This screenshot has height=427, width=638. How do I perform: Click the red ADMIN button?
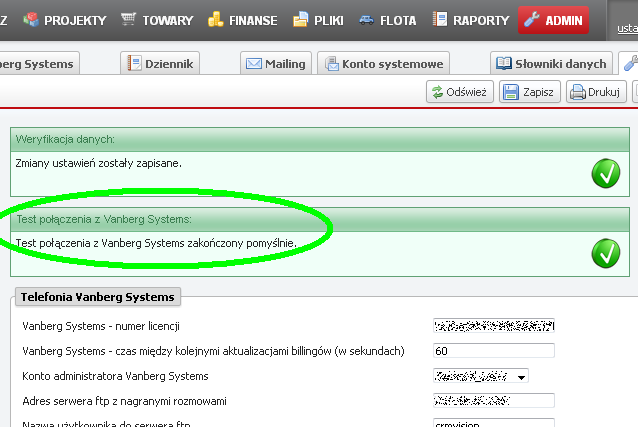tap(553, 19)
